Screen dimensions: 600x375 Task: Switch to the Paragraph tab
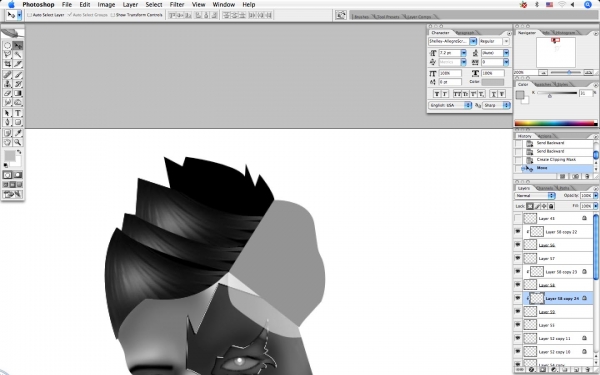(x=465, y=33)
